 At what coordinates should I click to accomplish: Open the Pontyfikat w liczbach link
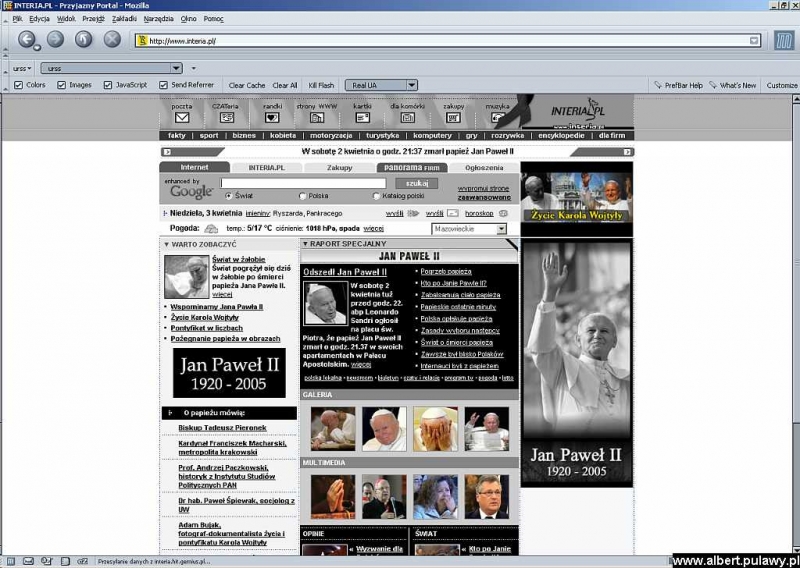click(207, 328)
